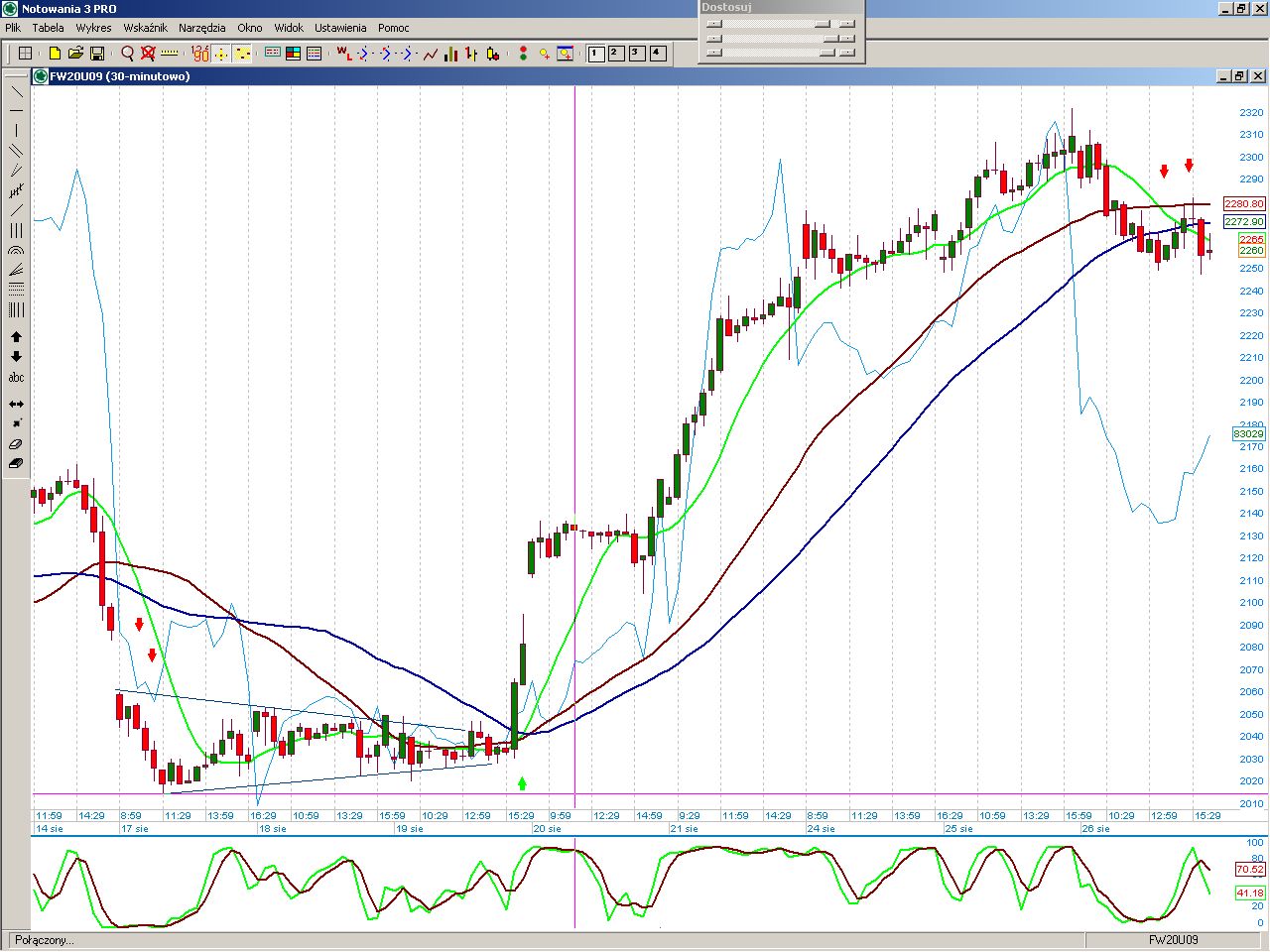This screenshot has width=1270, height=952.
Task: Open the Plik menu
Action: tap(13, 28)
